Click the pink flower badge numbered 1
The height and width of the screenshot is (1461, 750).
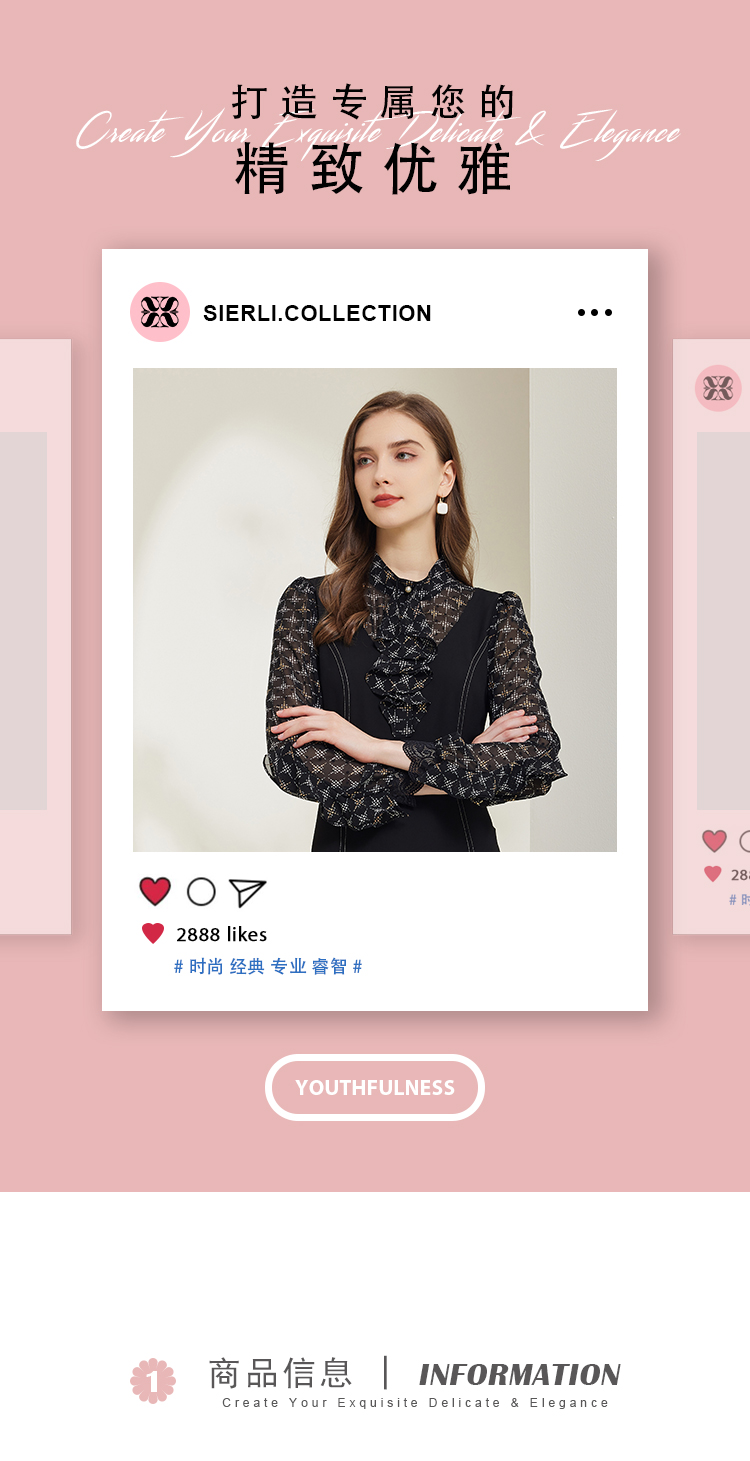153,1381
